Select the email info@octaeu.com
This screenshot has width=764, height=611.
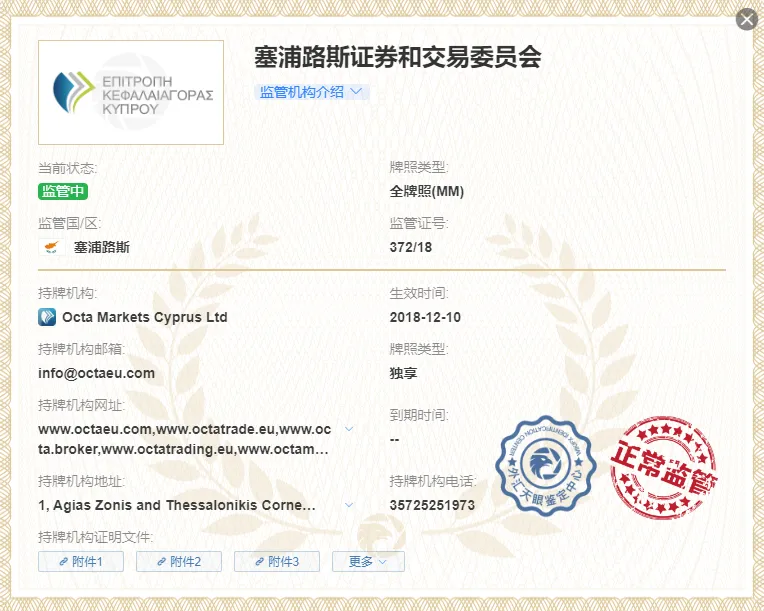click(x=96, y=373)
